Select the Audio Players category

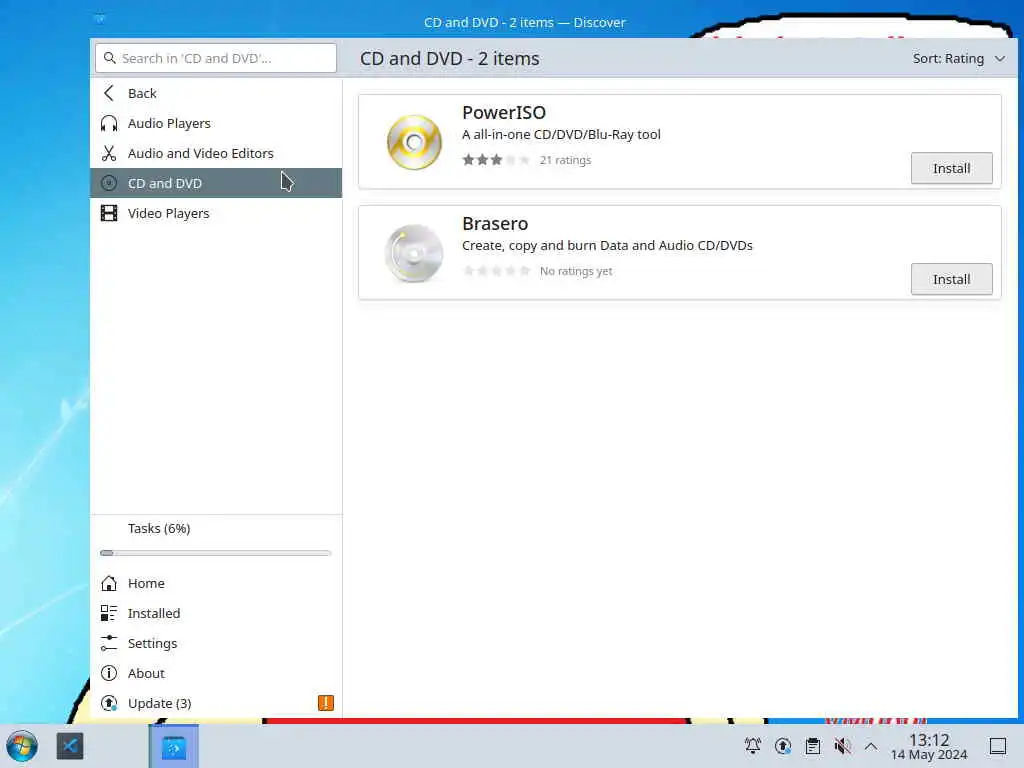[216, 123]
